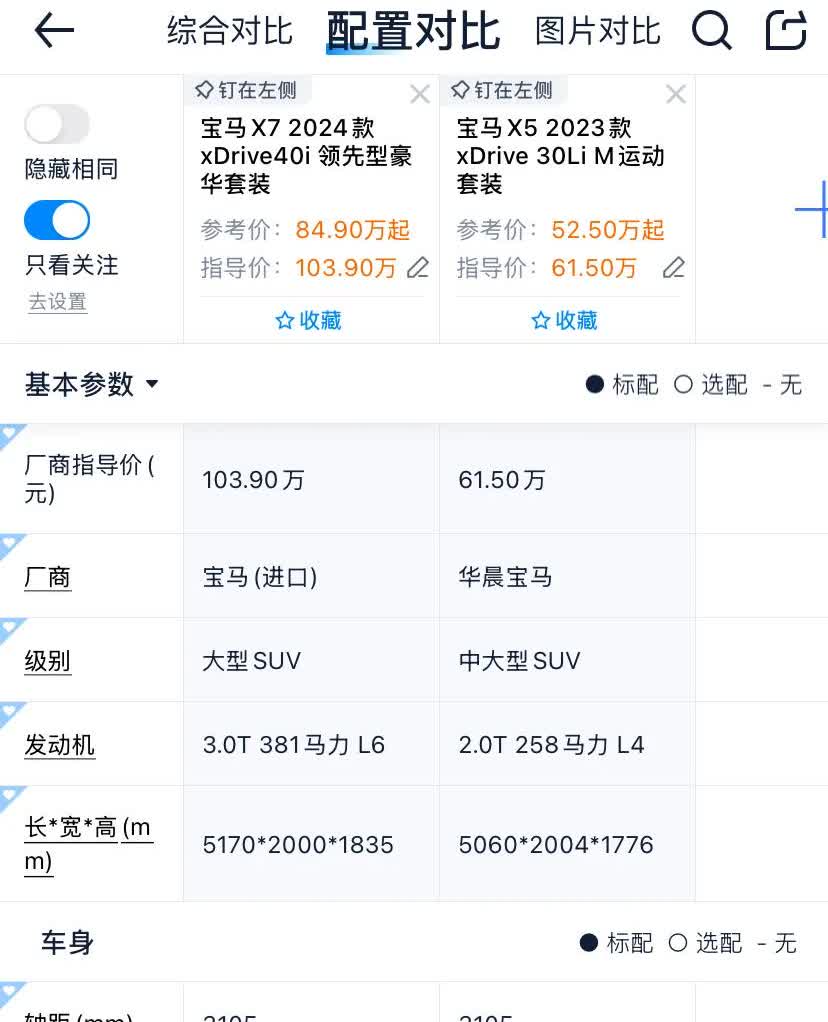828x1022 pixels.
Task: Open the 长*宽*高 (mm) label link
Action: click(x=89, y=844)
